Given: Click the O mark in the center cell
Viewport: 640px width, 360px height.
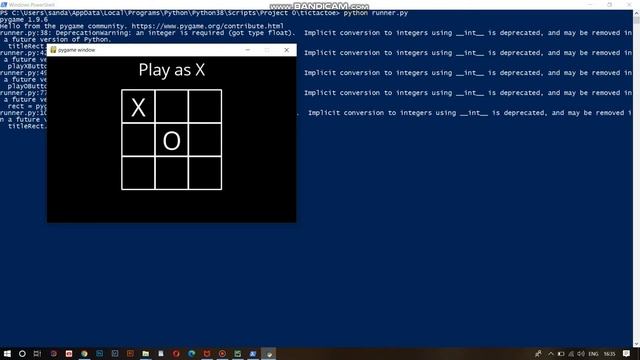Looking at the screenshot, I should pyautogui.click(x=171, y=141).
